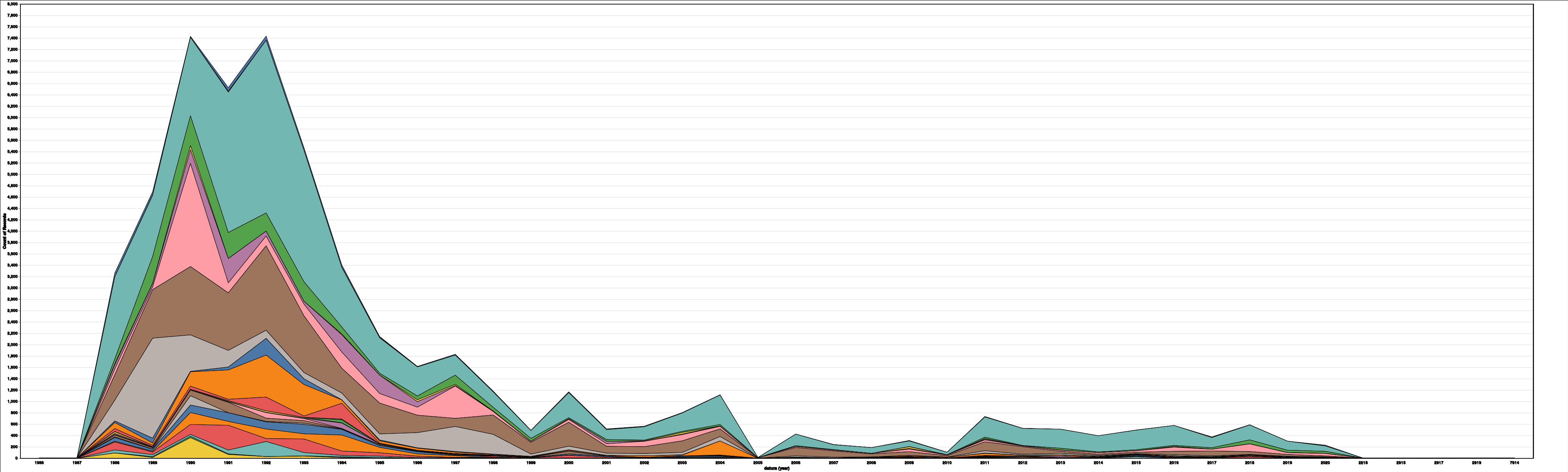Image resolution: width=1568 pixels, height=472 pixels.
Task: Click the 1996 x-axis year label
Action: coord(417,463)
